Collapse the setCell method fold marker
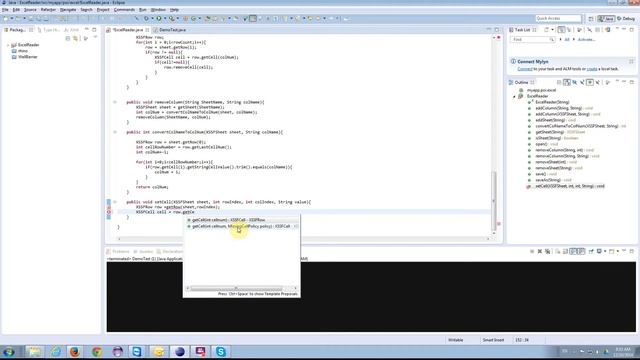The height and width of the screenshot is (360, 640). point(115,202)
